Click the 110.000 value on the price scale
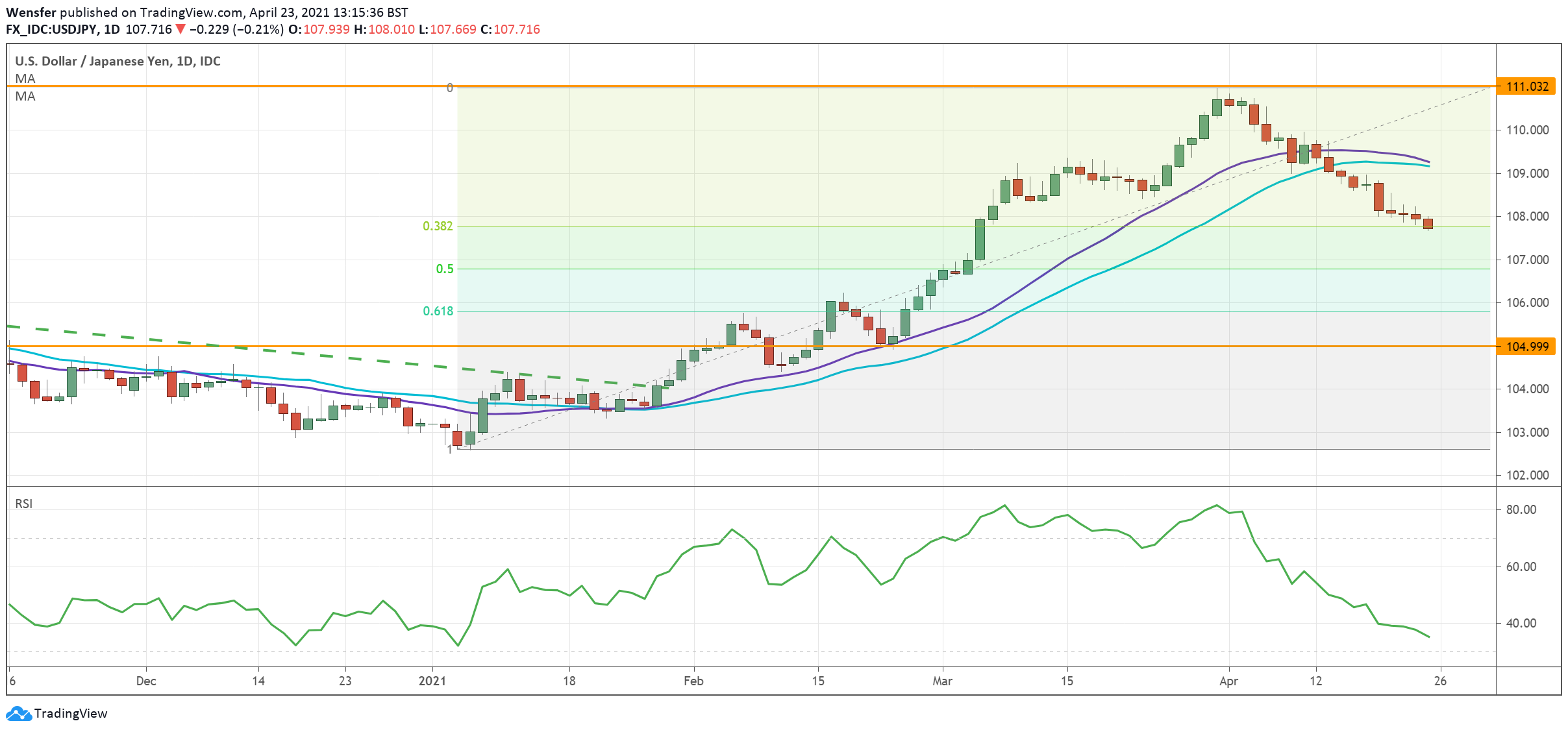This screenshot has width=1568, height=732. (x=1527, y=130)
